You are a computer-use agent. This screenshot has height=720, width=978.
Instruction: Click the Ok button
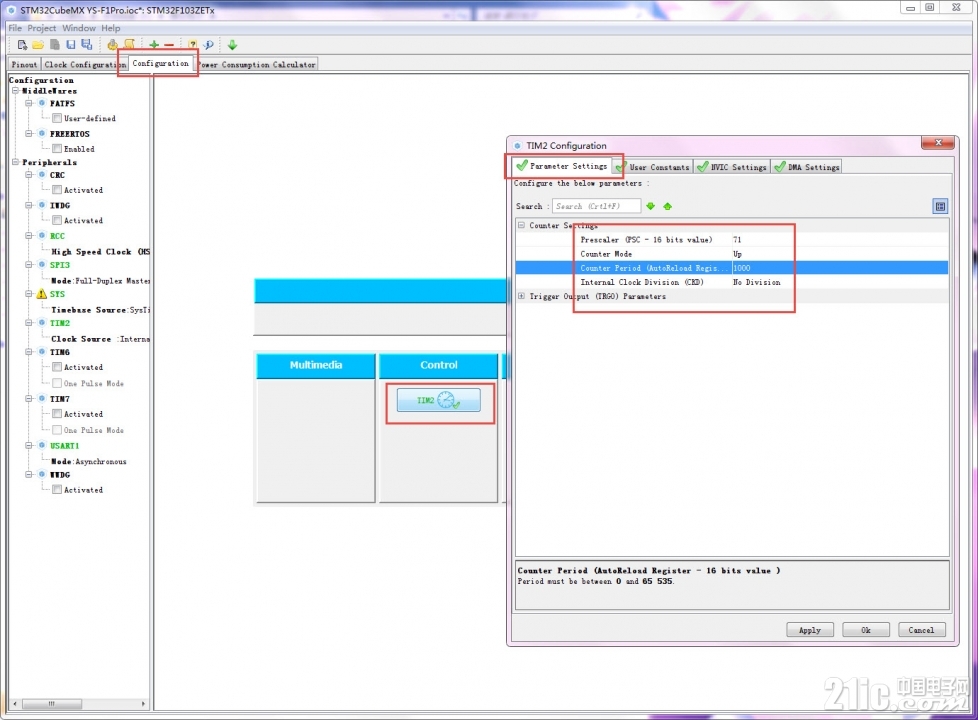866,630
